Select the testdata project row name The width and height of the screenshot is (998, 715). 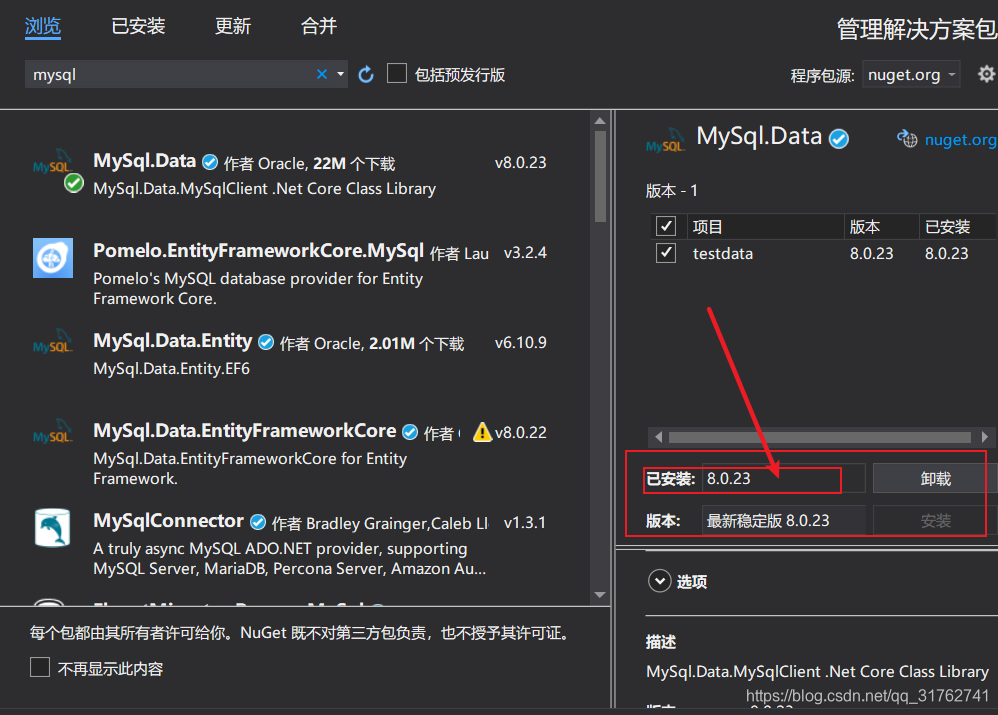pos(722,253)
